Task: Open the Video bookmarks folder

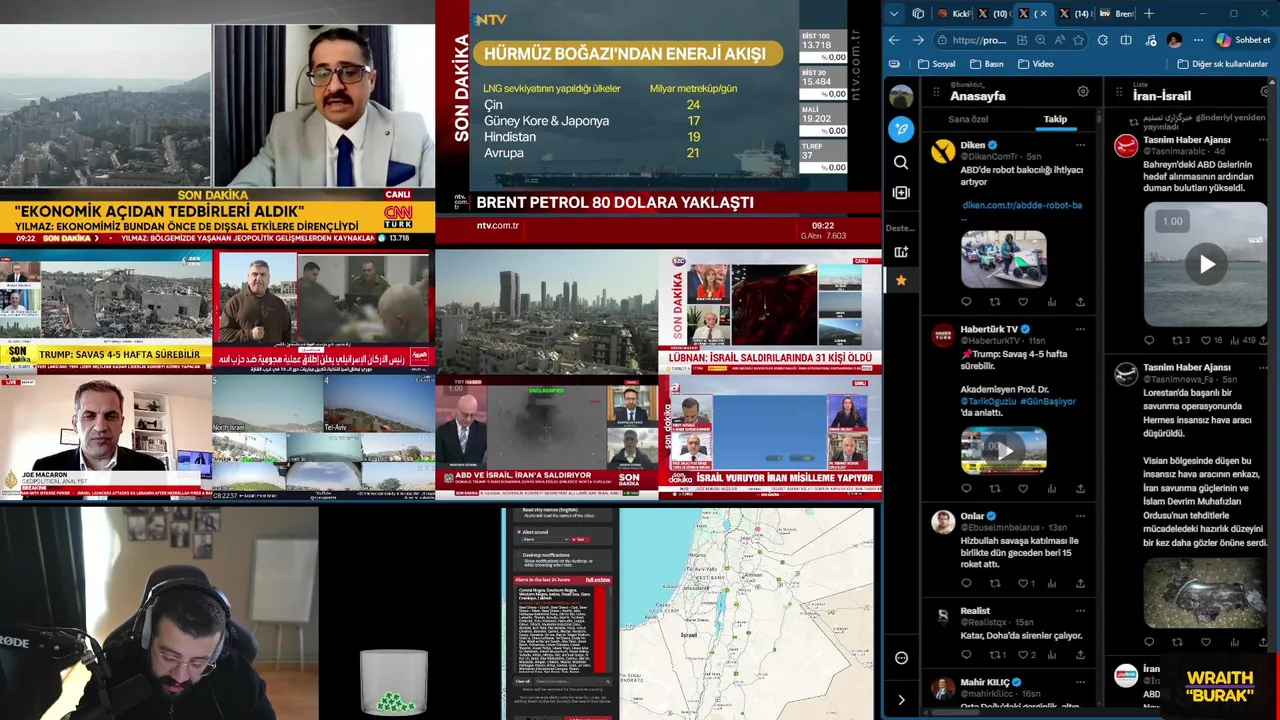Action: click(x=1036, y=64)
